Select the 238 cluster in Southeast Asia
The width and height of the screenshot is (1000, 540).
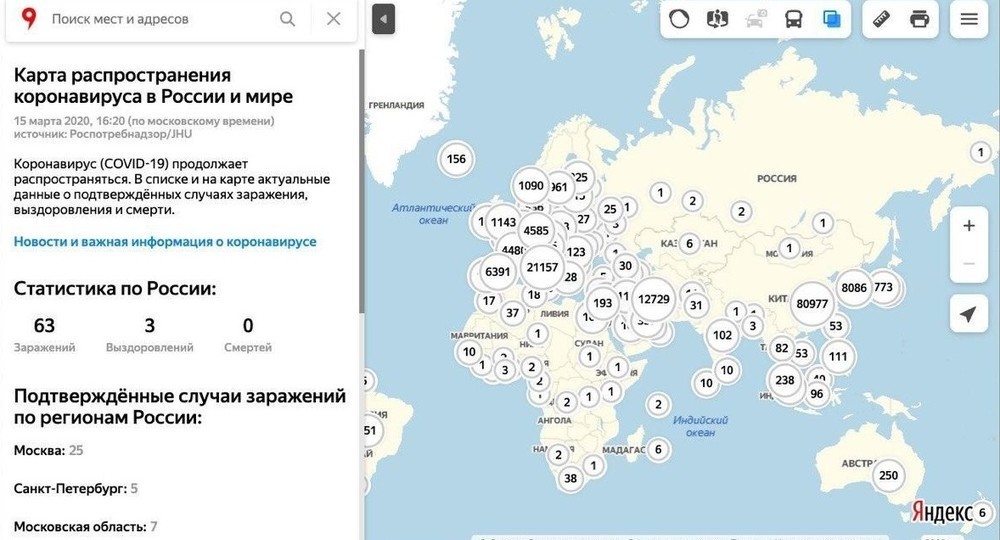(784, 380)
